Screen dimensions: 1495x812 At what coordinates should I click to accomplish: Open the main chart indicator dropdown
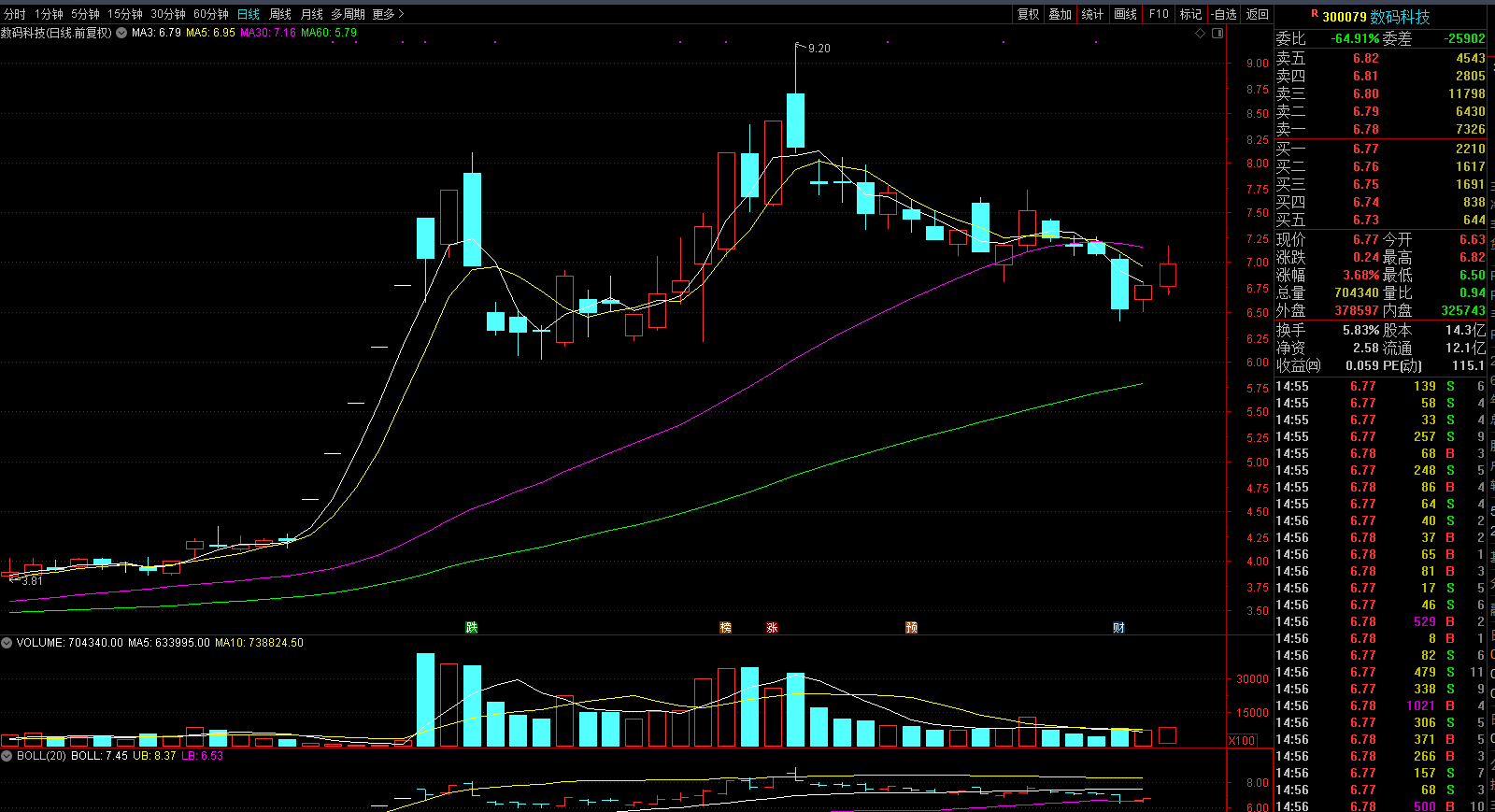coord(121,33)
